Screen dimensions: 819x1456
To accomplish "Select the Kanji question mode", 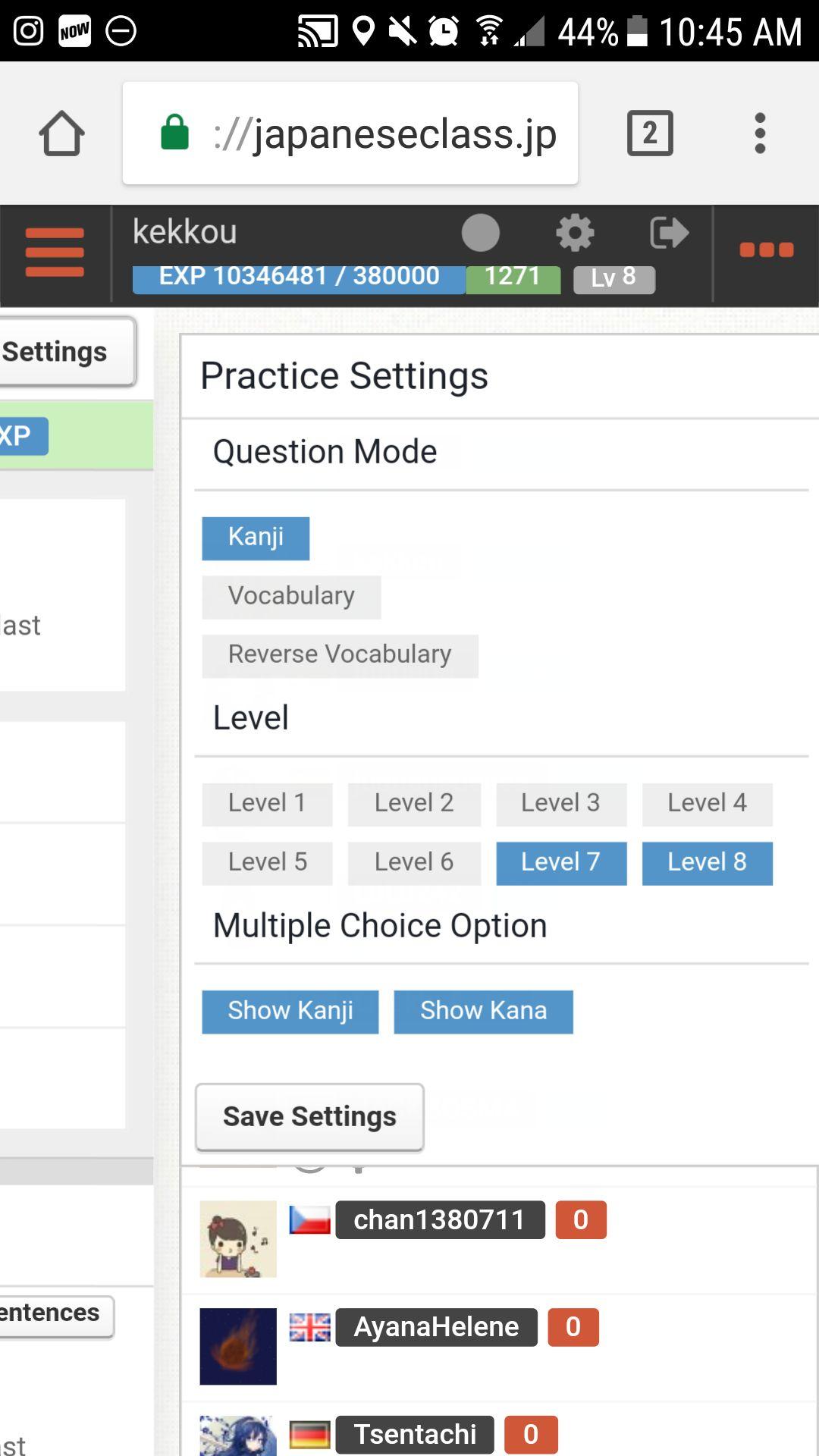I will 256,538.
